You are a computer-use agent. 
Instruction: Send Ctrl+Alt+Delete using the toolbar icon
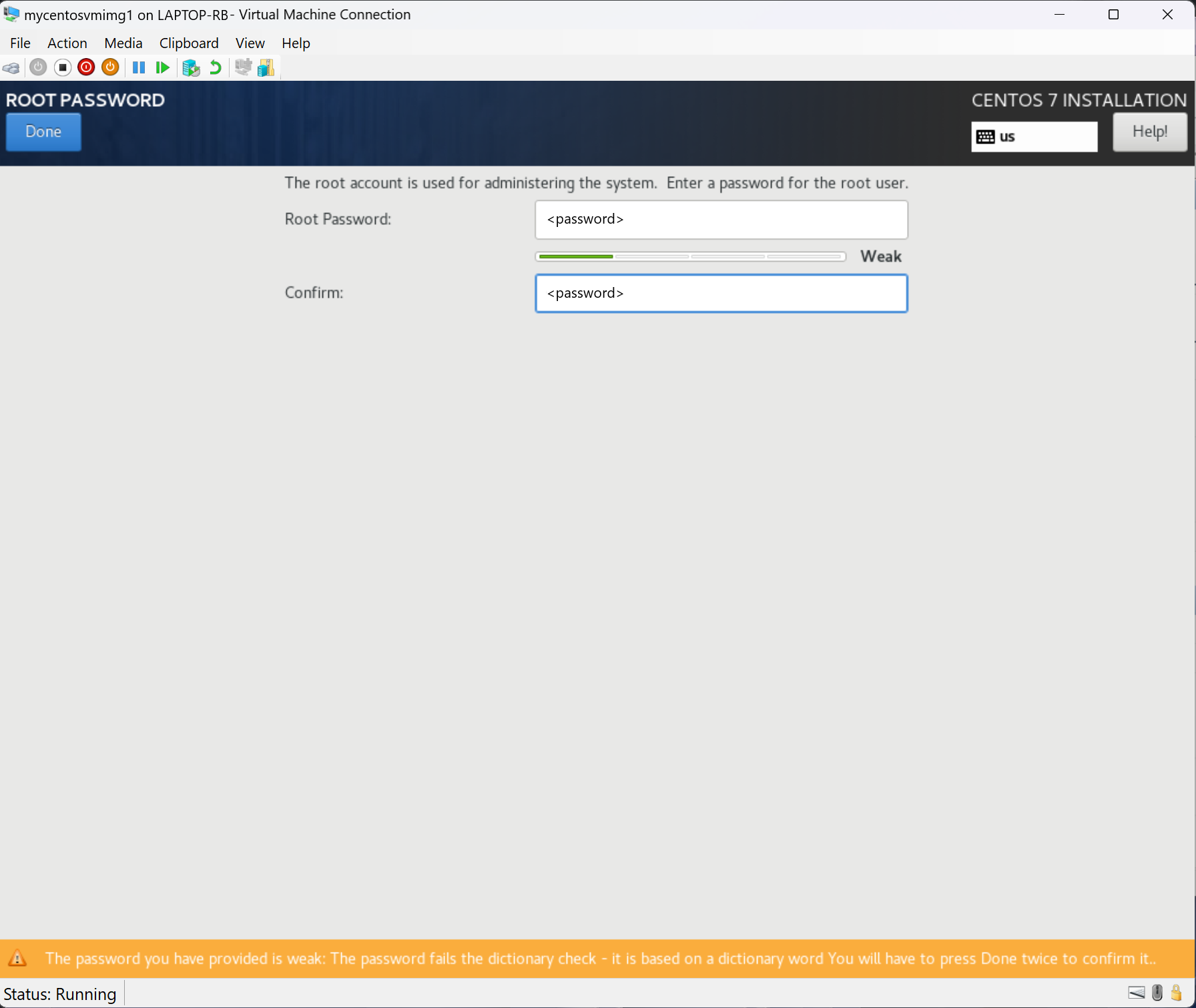click(x=11, y=68)
